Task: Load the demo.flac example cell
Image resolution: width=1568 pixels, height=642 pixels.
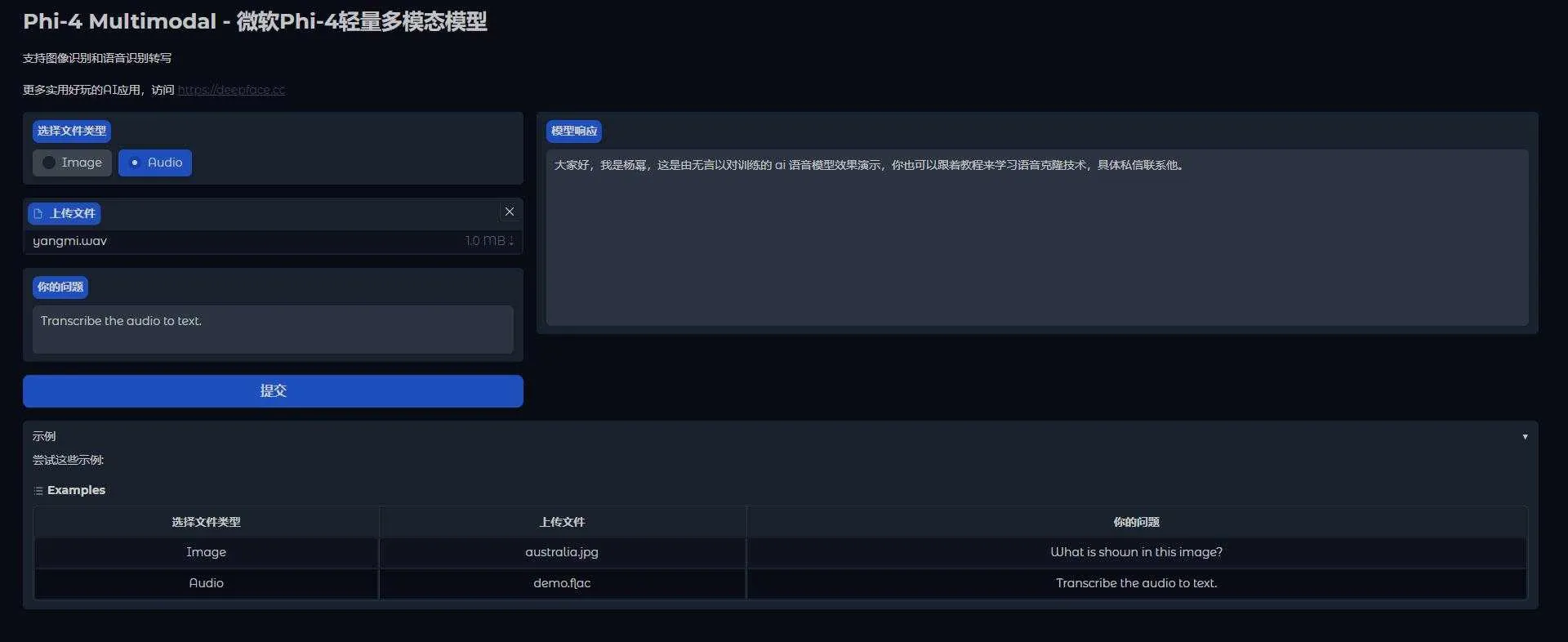Action: tap(562, 583)
